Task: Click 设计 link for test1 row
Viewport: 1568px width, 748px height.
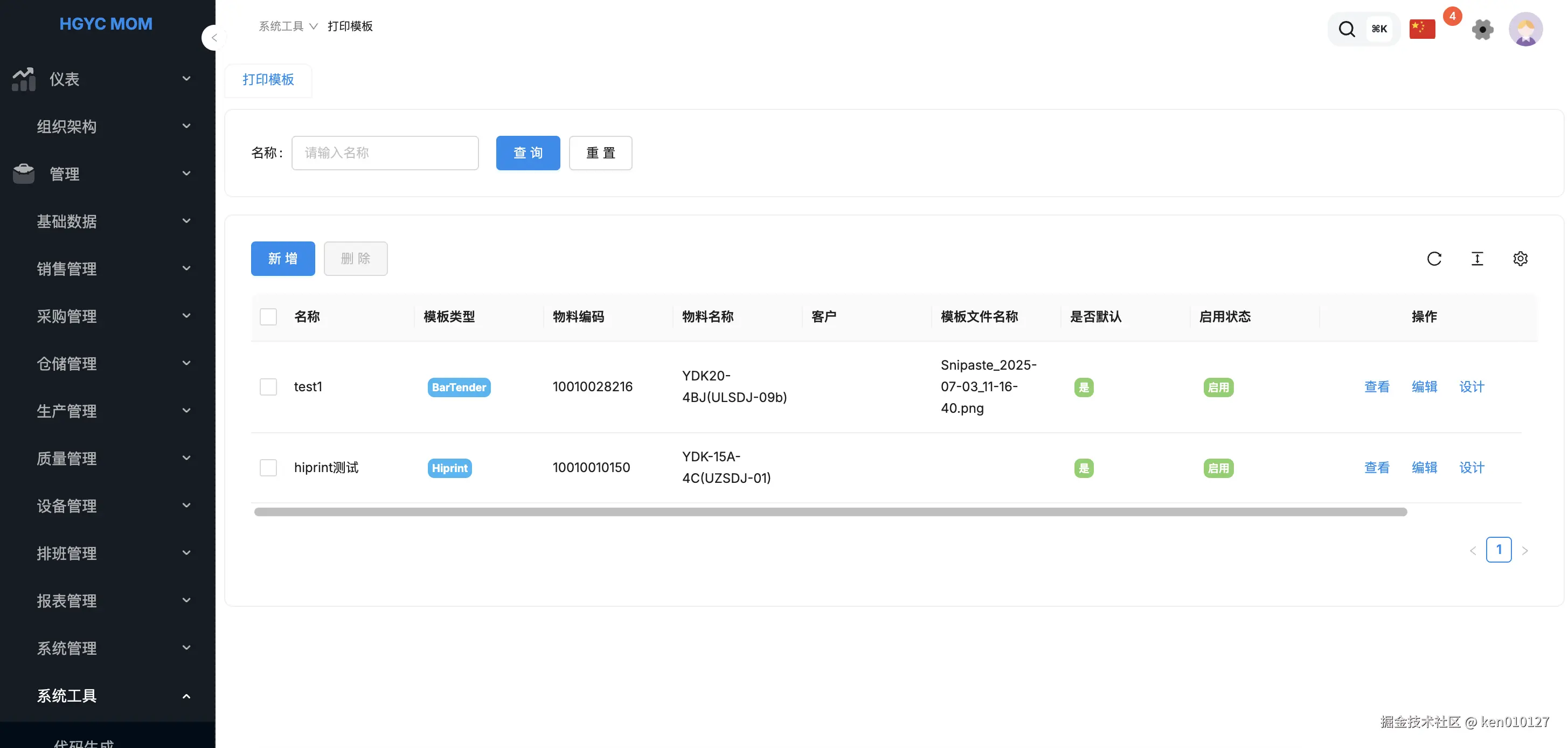Action: 1471,387
